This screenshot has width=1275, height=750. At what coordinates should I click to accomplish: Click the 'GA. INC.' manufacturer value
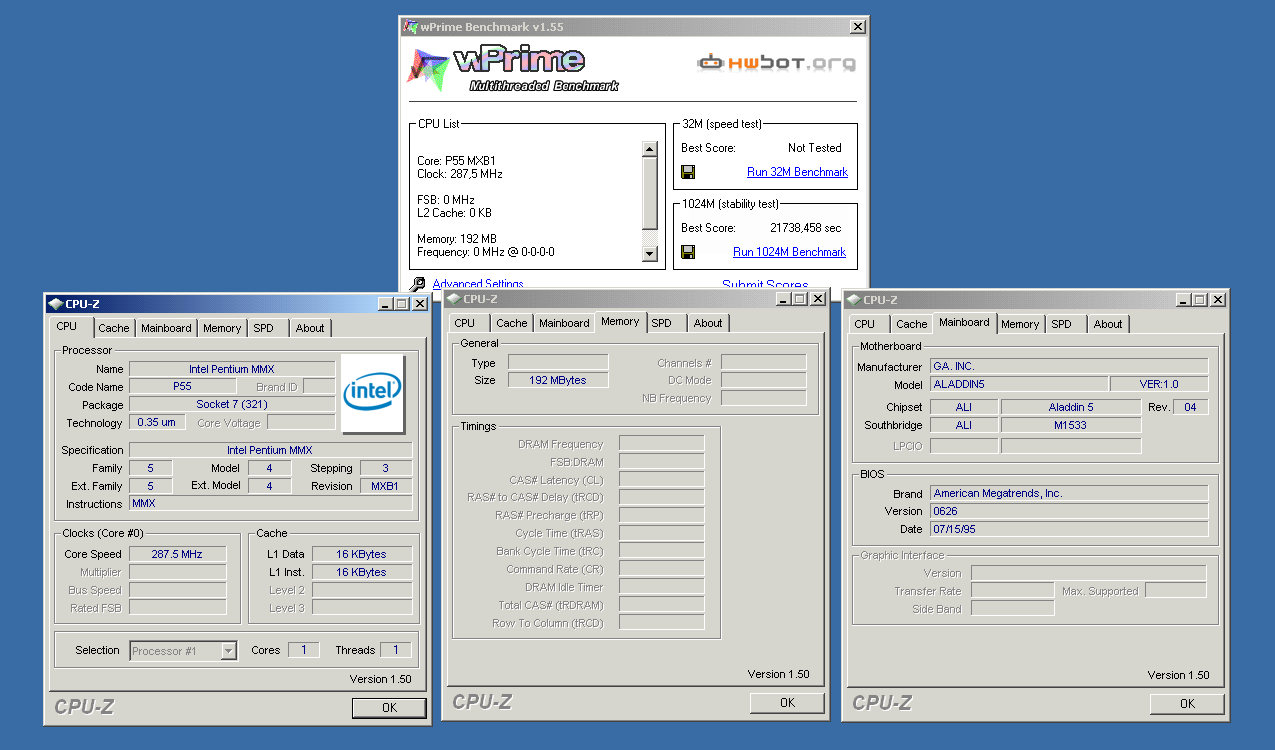[x=1069, y=366]
